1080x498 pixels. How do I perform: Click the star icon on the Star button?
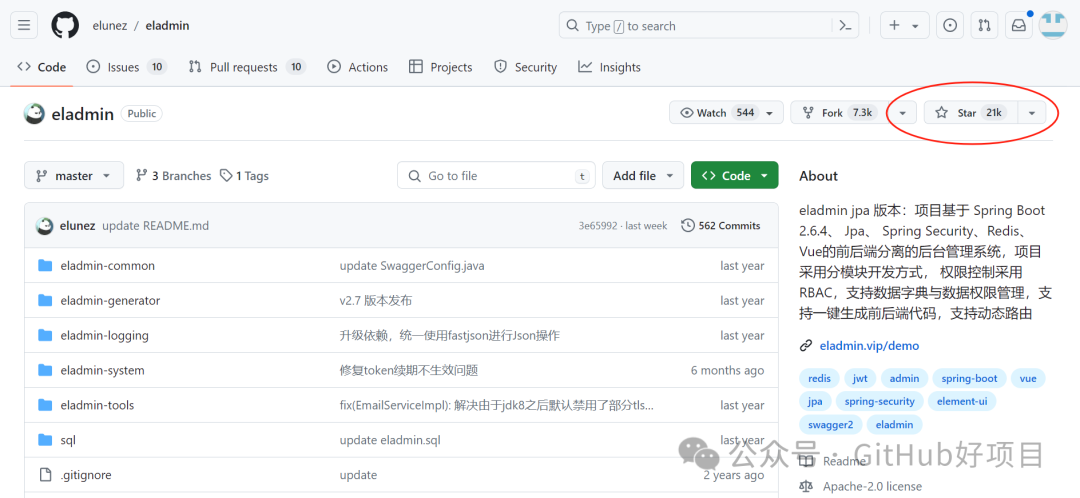(x=942, y=113)
